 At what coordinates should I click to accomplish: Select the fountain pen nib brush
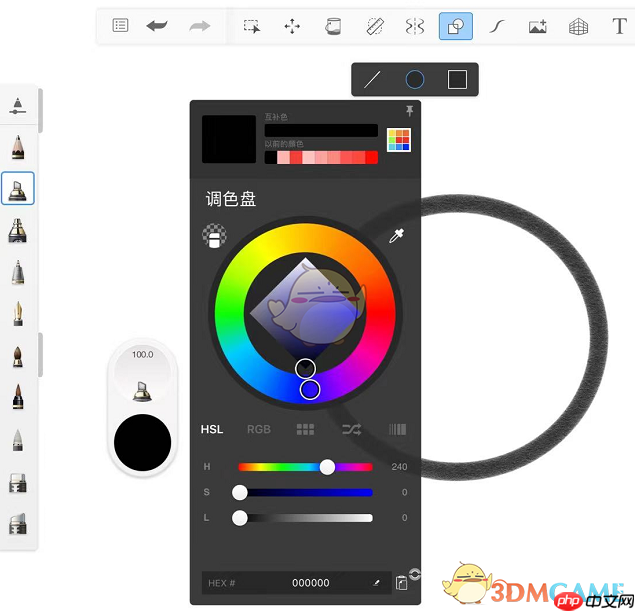(18, 313)
